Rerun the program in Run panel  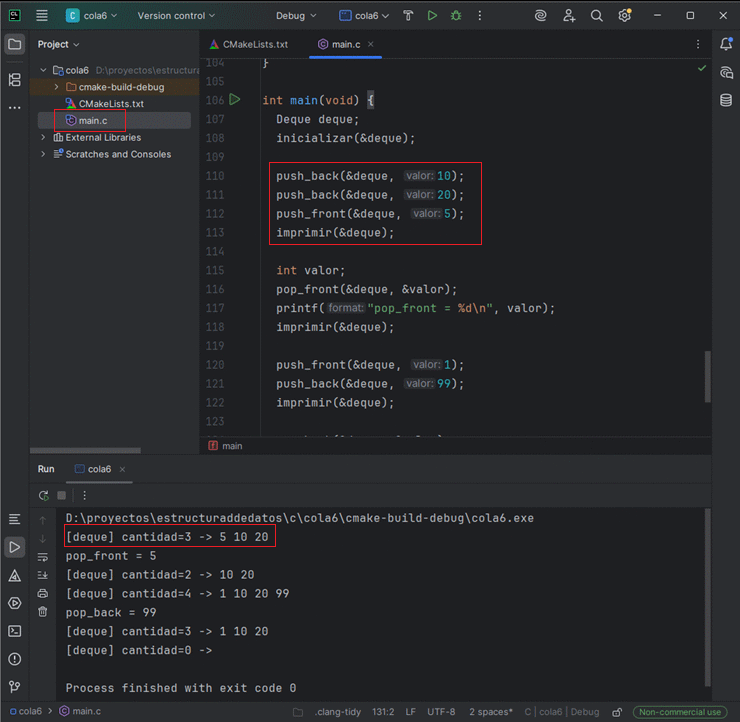43,495
